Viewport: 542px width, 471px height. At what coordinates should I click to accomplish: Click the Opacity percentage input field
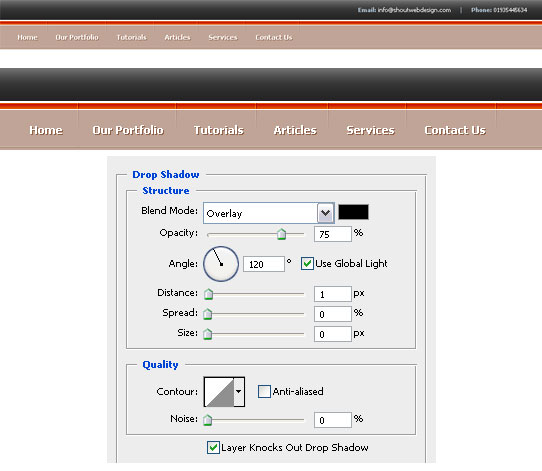point(333,234)
